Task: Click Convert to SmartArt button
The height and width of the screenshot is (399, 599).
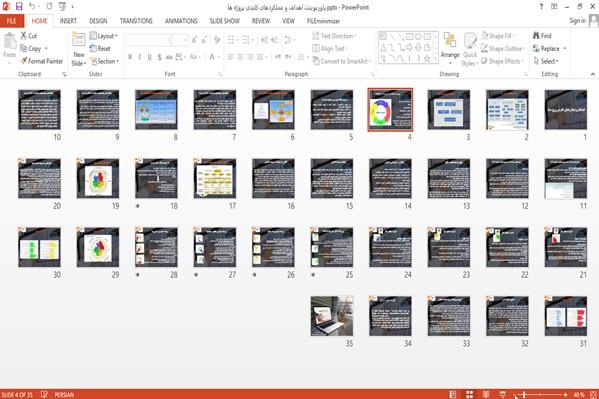Action: tap(342, 61)
